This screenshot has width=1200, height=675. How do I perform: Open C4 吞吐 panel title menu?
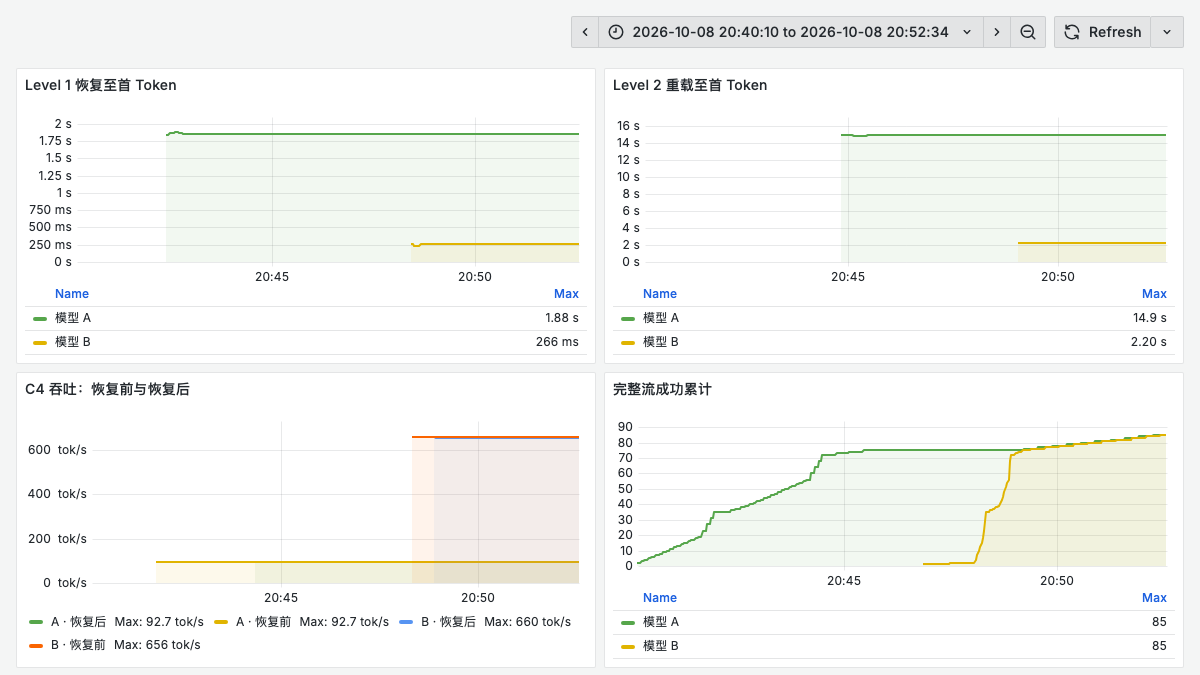coord(107,389)
